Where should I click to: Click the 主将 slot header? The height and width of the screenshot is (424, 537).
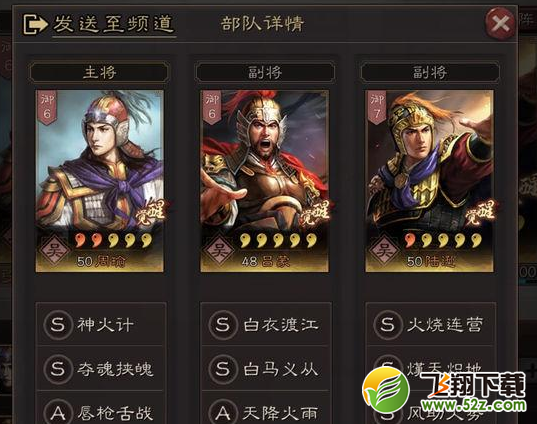pyautogui.click(x=99, y=72)
